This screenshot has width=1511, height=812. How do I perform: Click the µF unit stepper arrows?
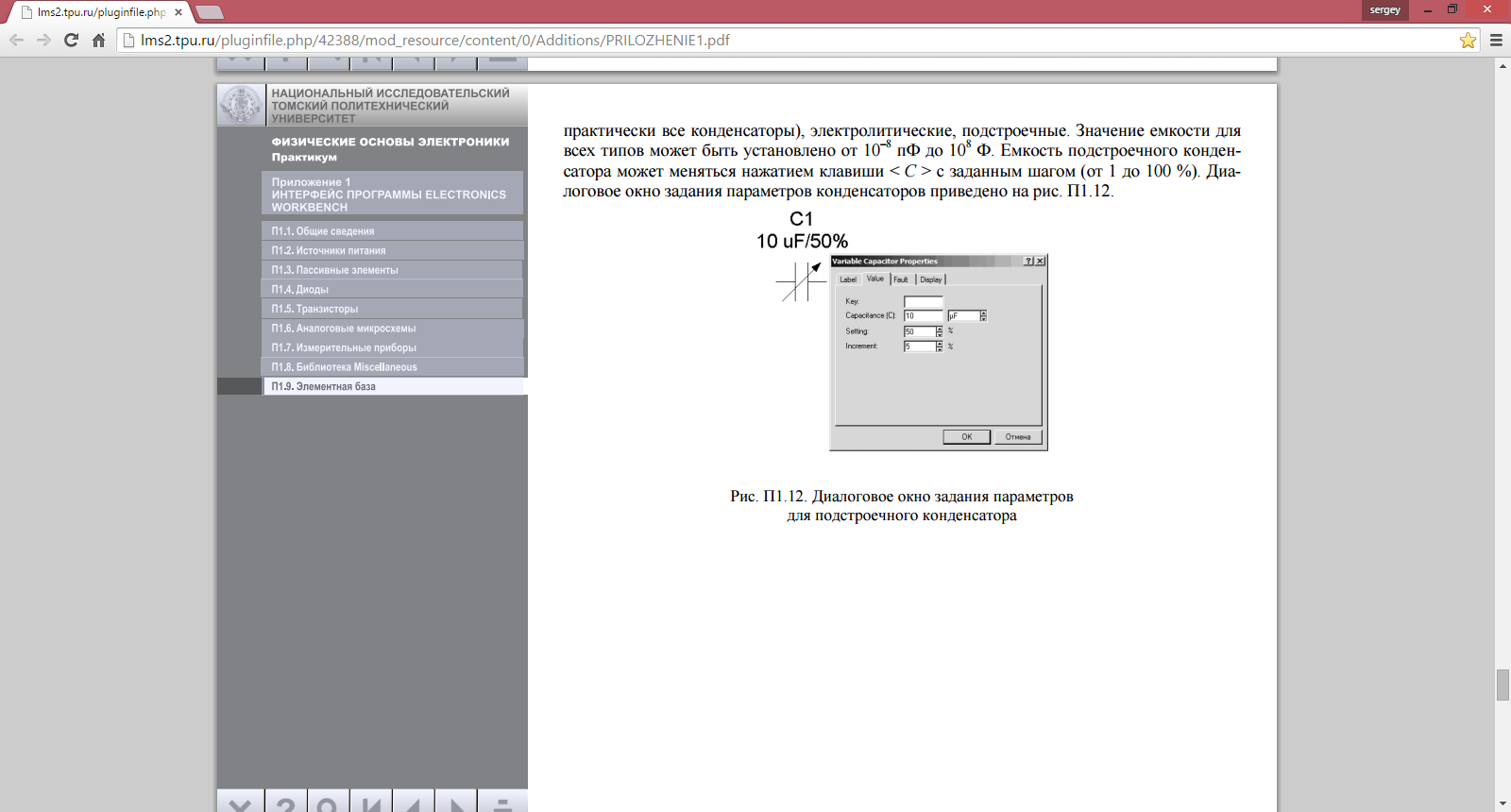pos(983,315)
